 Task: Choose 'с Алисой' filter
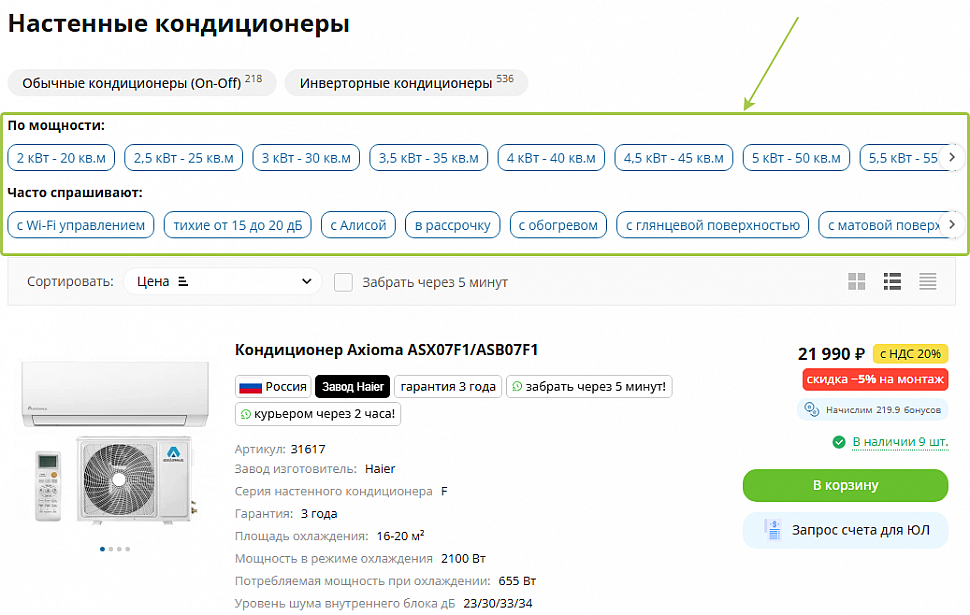click(358, 225)
